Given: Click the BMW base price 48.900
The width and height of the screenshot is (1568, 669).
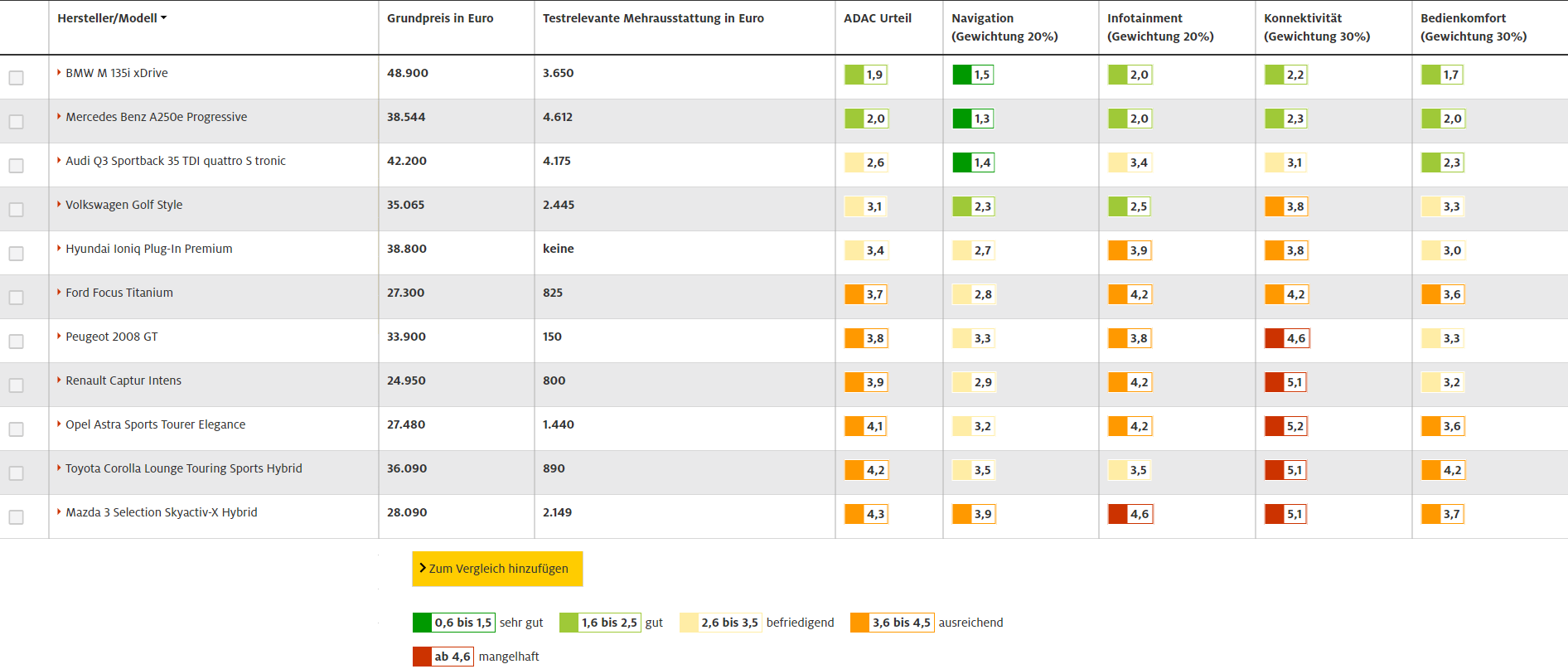Looking at the screenshot, I should point(408,73).
